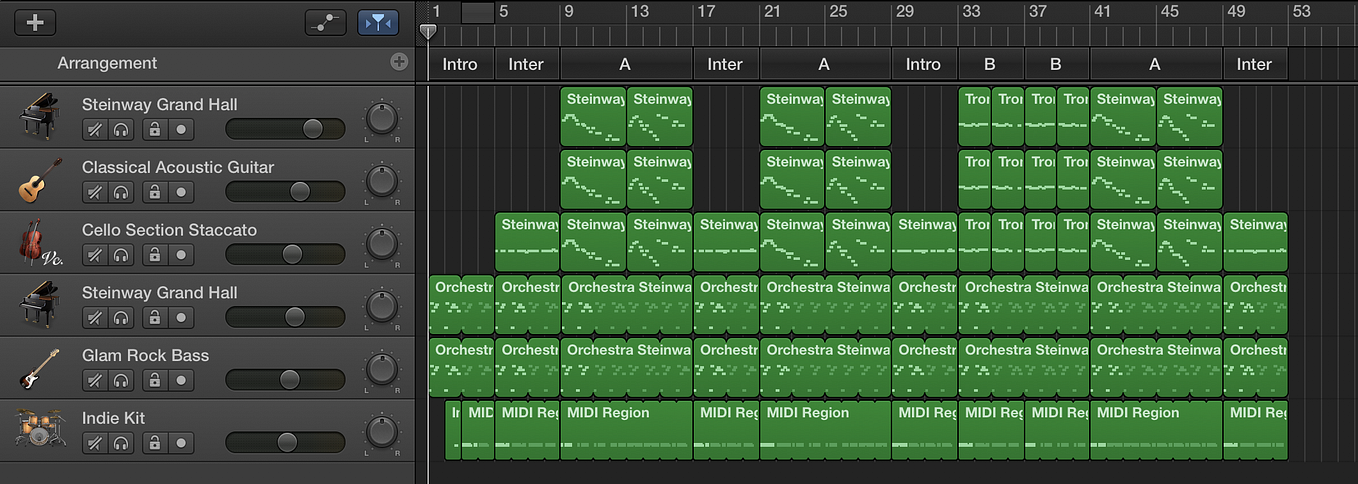Select the first Intro arrangement marker
1358x484 pixels.
[460, 64]
